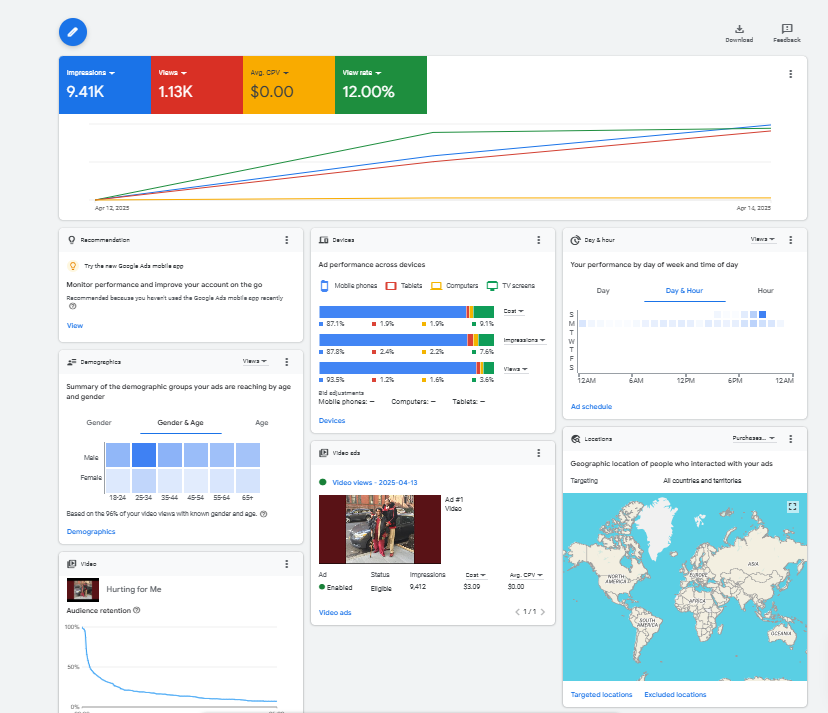
Task: Open the Recommendation card three-dot menu
Action: pos(287,240)
